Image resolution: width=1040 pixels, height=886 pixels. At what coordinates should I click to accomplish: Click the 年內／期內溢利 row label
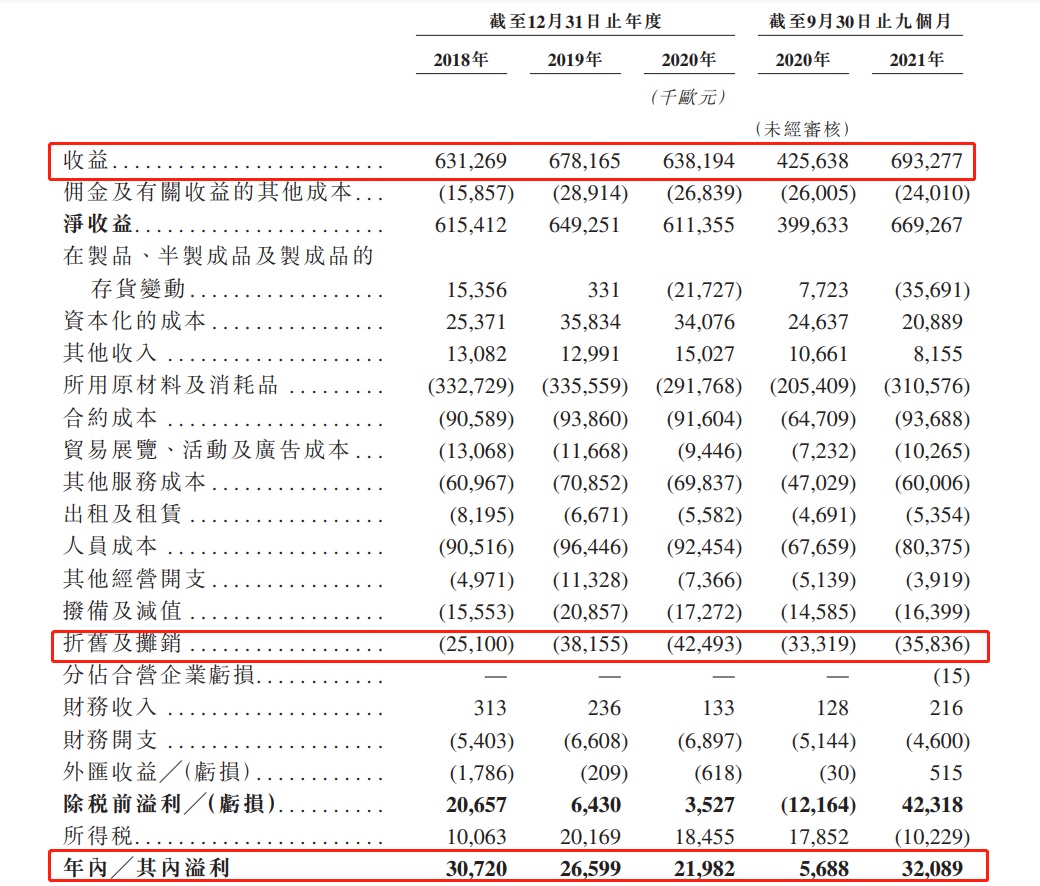tap(147, 867)
